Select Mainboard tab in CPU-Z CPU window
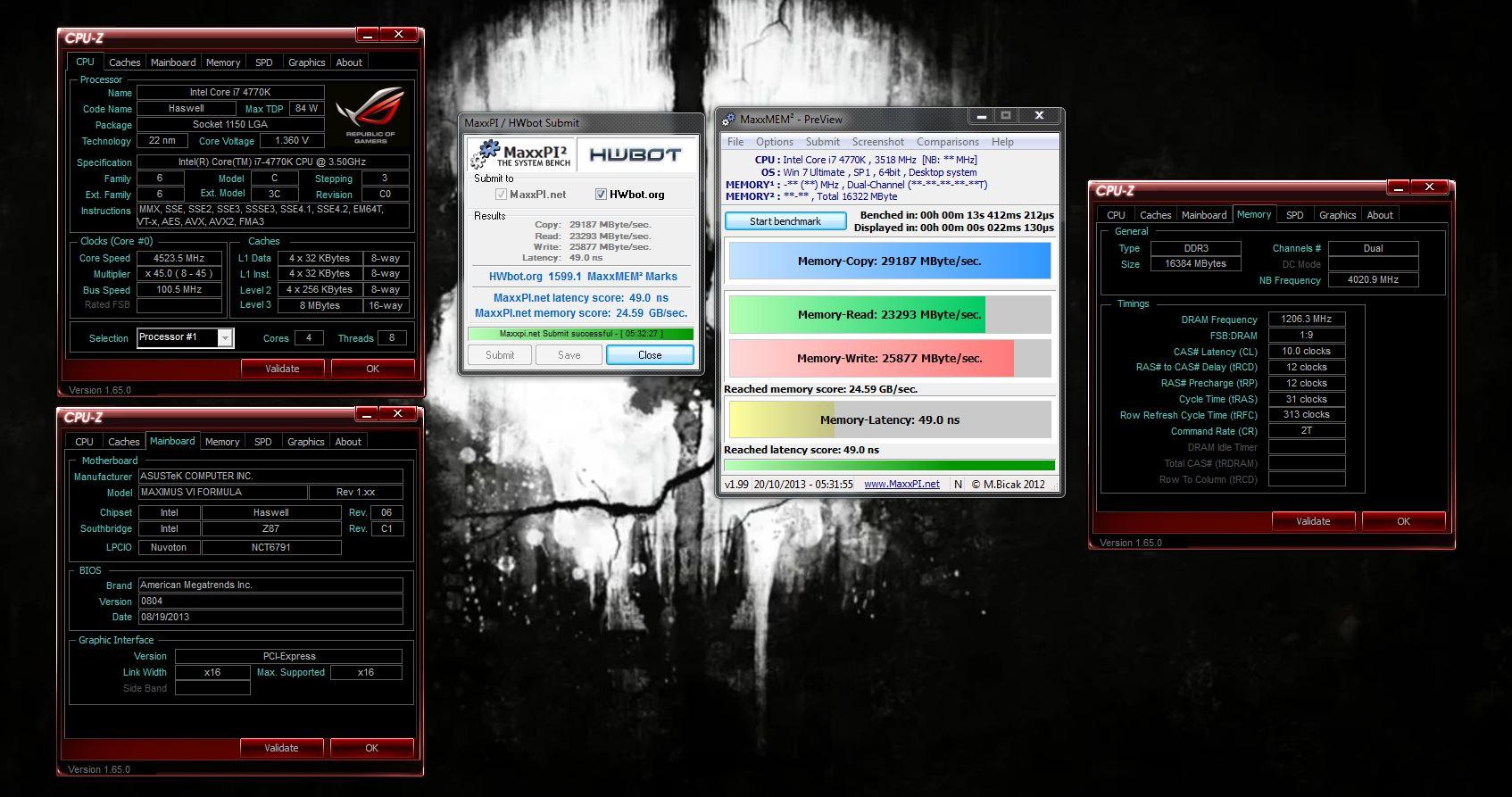 click(173, 62)
